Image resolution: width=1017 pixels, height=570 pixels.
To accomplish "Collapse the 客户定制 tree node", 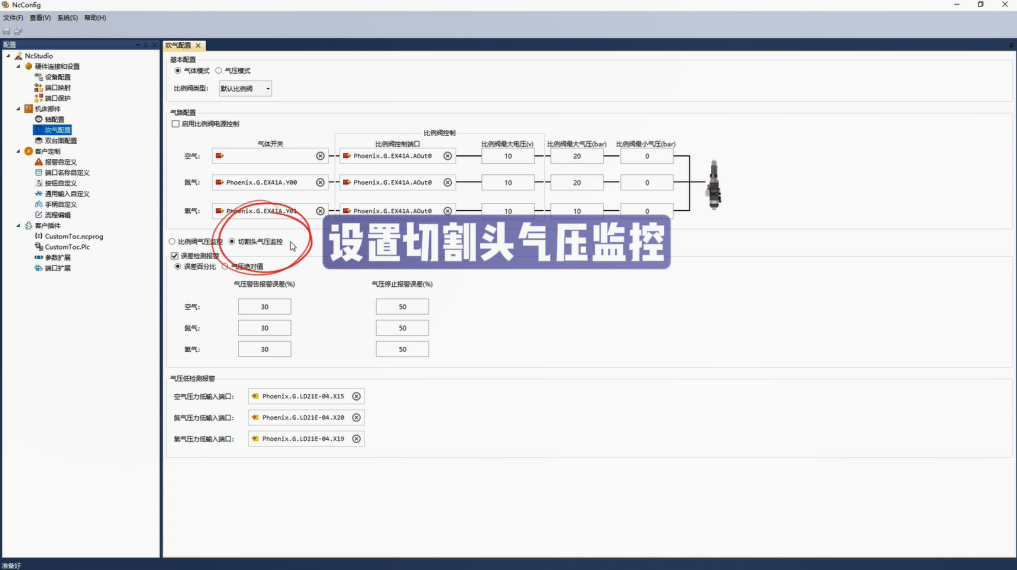I will 17,152.
